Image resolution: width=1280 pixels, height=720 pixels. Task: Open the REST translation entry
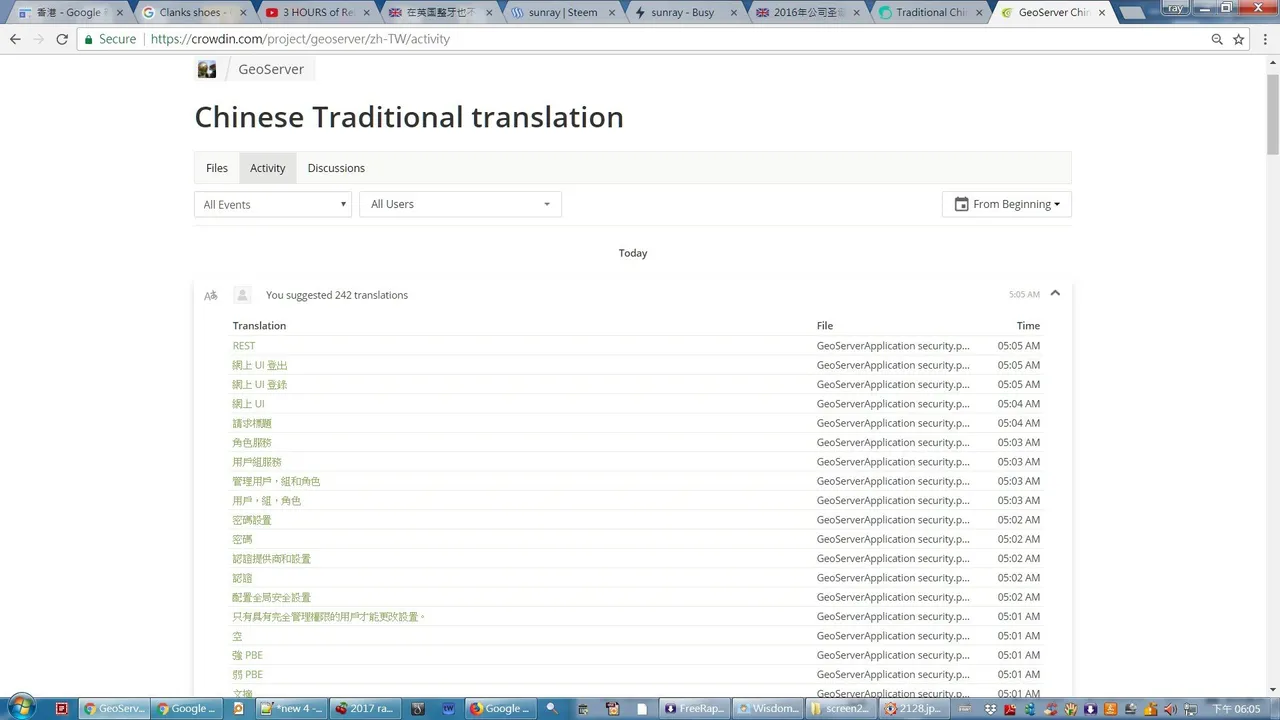coord(244,346)
